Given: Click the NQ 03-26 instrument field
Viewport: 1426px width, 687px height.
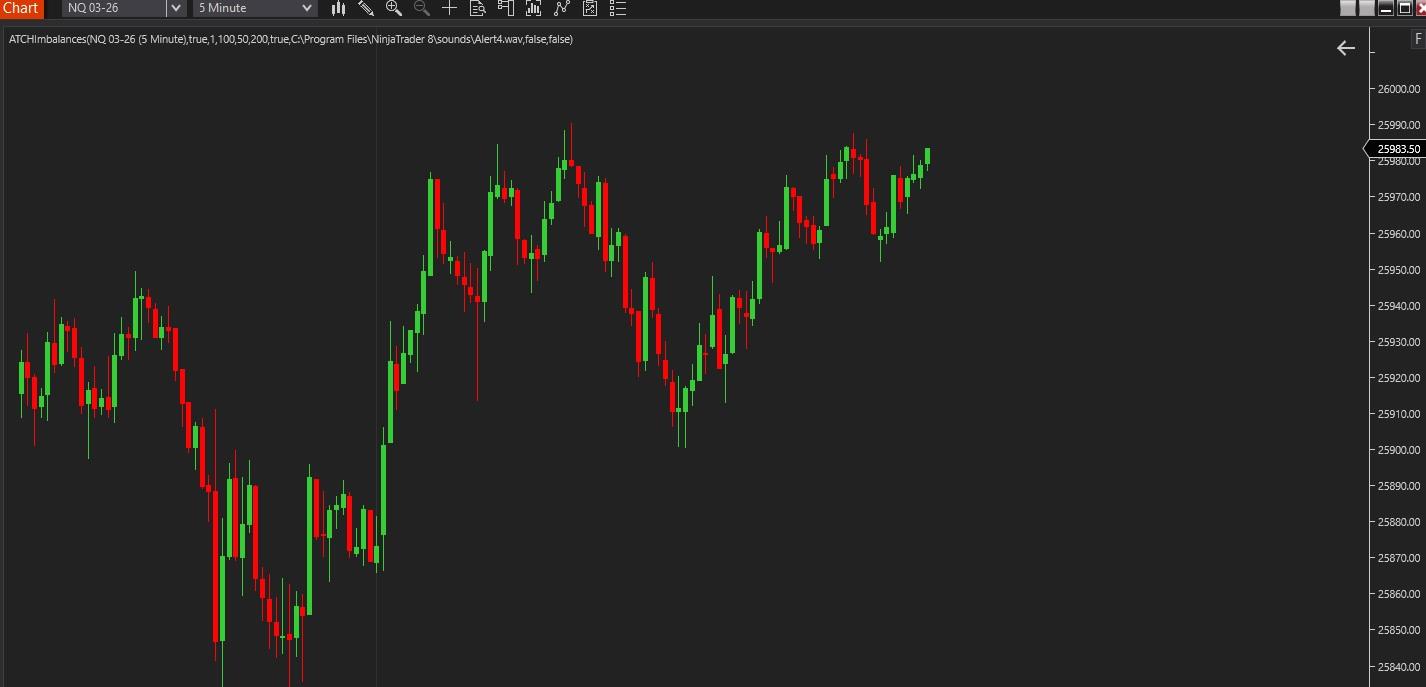Looking at the screenshot, I should 112,8.
